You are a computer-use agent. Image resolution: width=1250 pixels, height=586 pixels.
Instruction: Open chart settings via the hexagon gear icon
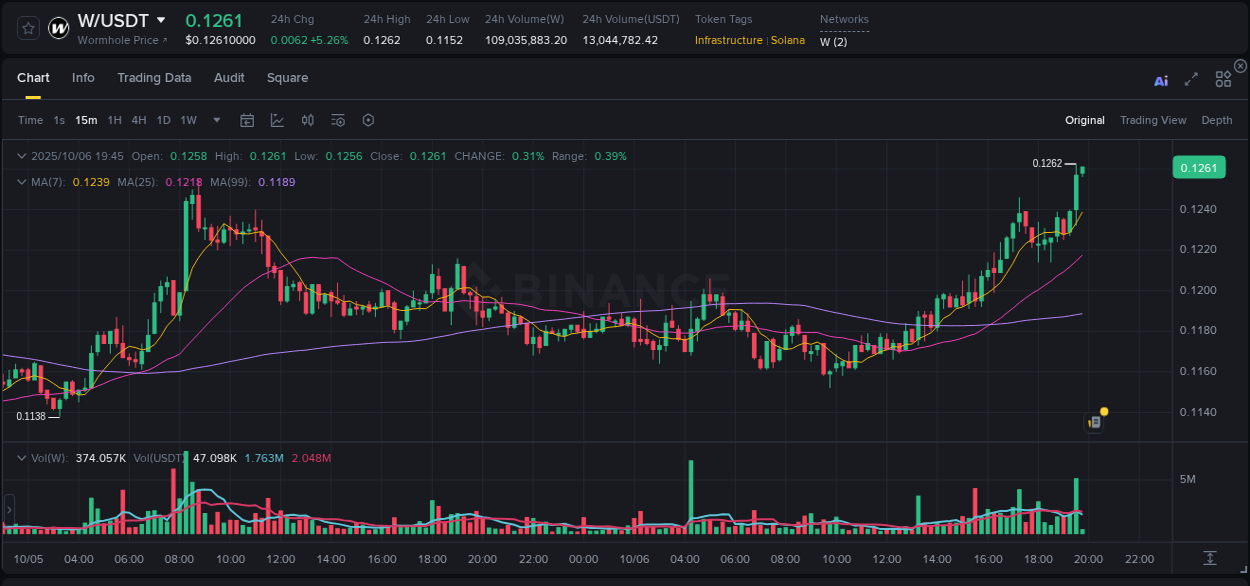click(x=368, y=119)
